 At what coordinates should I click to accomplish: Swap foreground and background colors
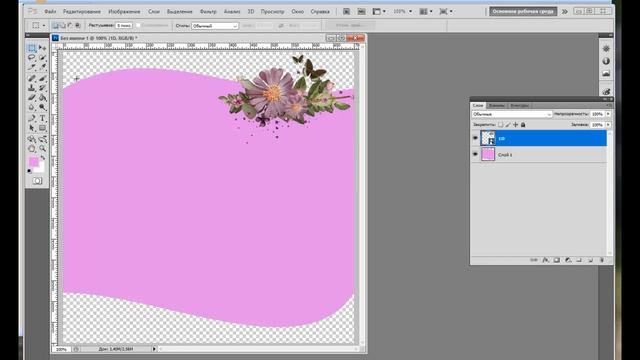tap(43, 158)
